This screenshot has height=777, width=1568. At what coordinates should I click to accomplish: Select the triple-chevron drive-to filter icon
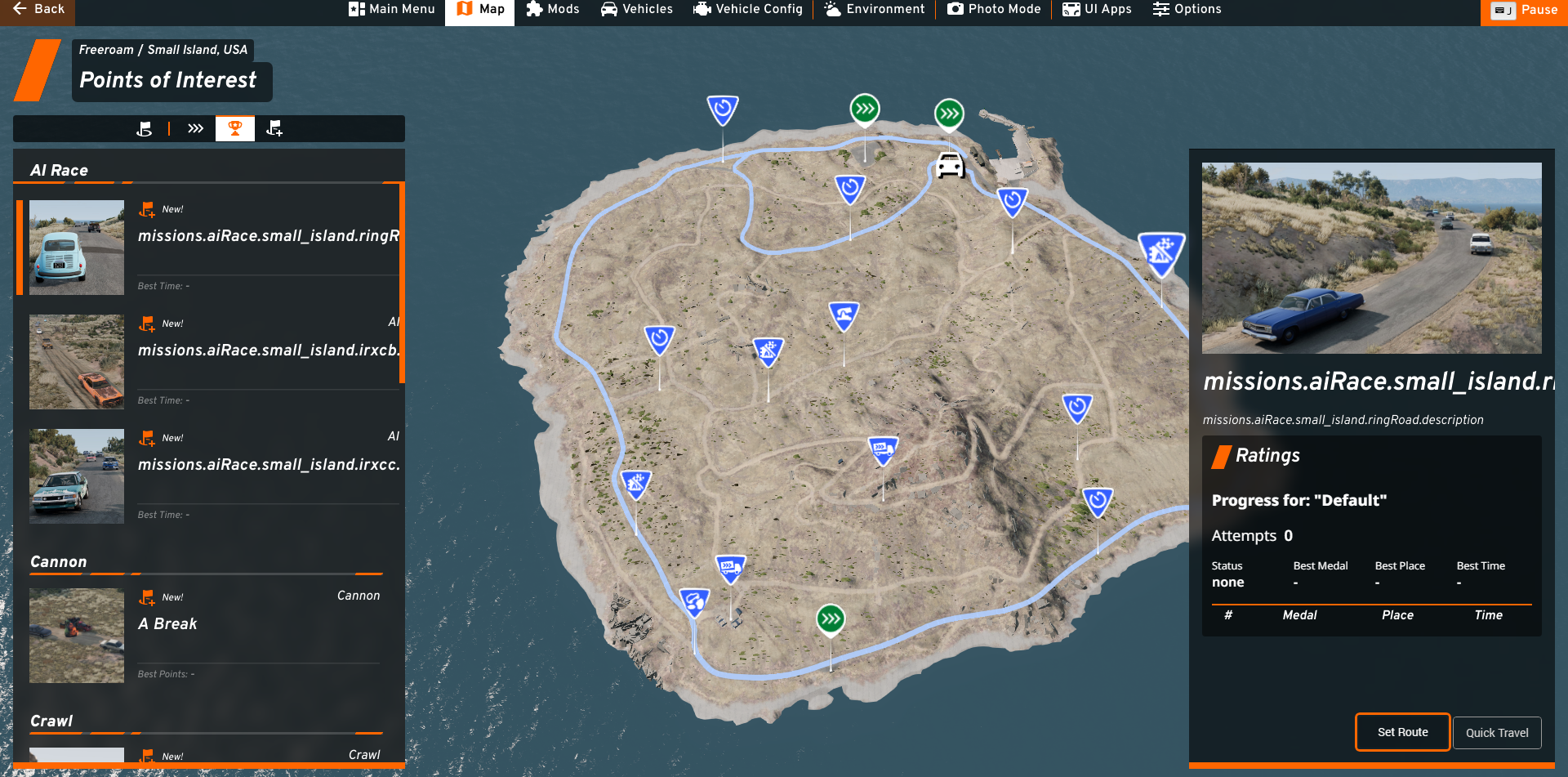[195, 128]
